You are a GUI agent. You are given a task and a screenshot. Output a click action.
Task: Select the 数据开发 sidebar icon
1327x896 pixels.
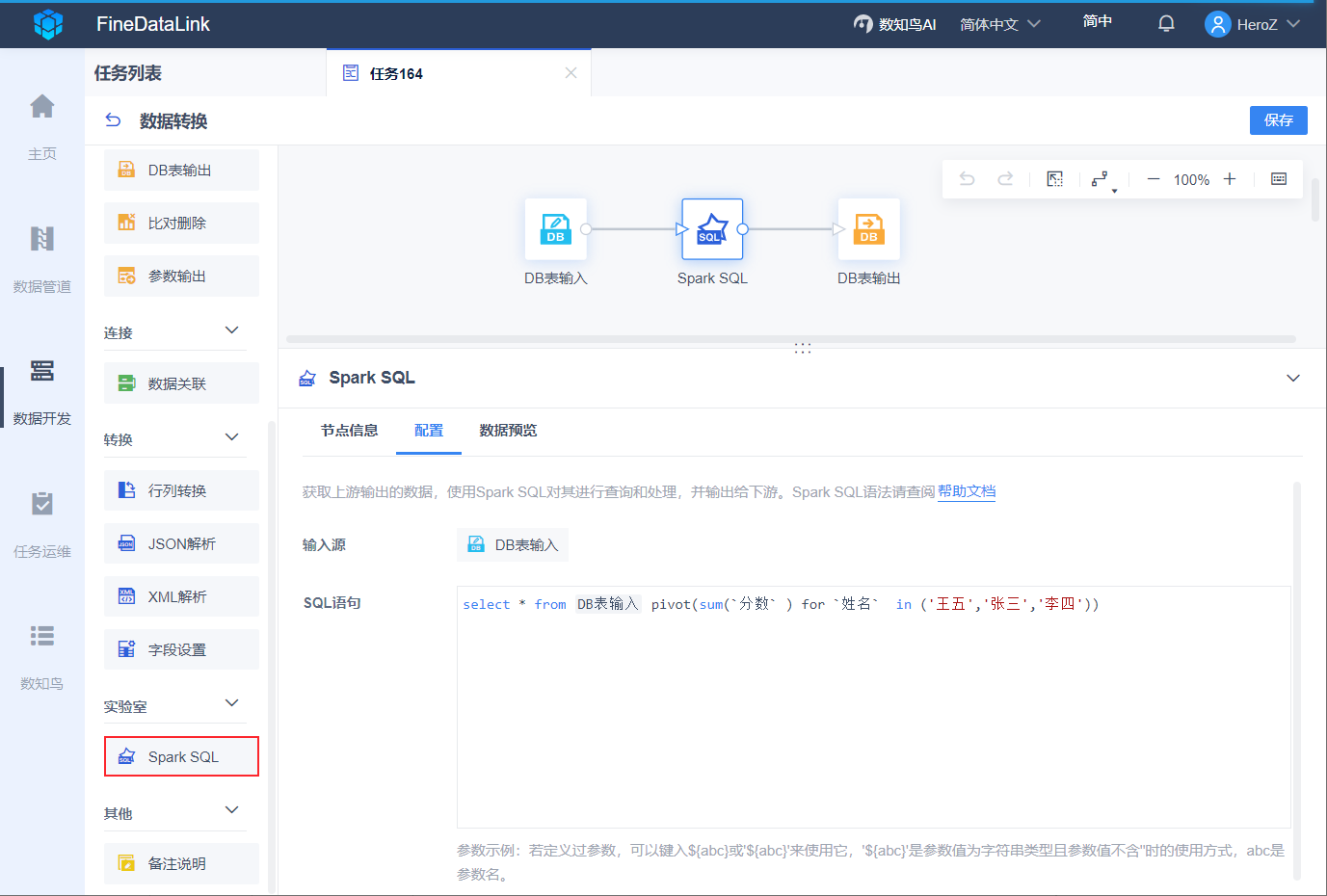click(x=42, y=370)
